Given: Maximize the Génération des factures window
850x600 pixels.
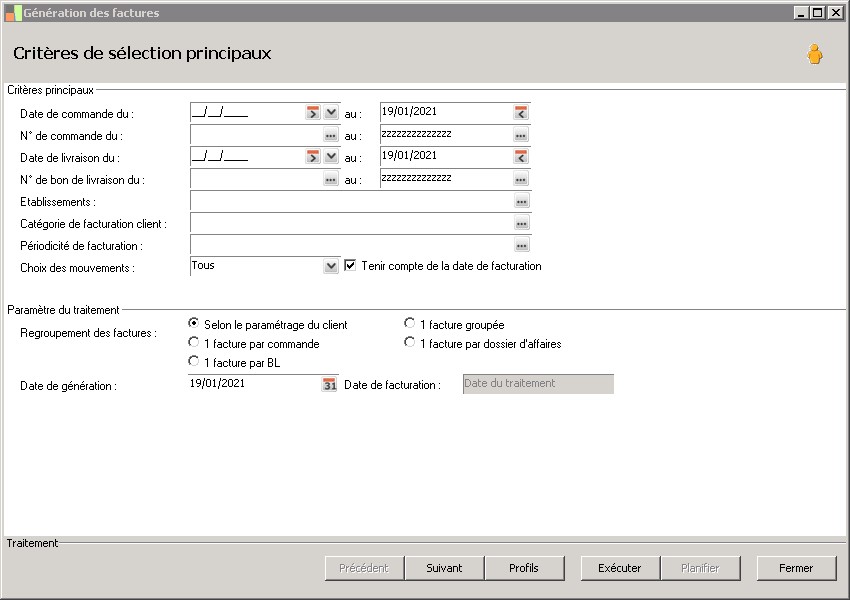Looking at the screenshot, I should (x=817, y=12).
